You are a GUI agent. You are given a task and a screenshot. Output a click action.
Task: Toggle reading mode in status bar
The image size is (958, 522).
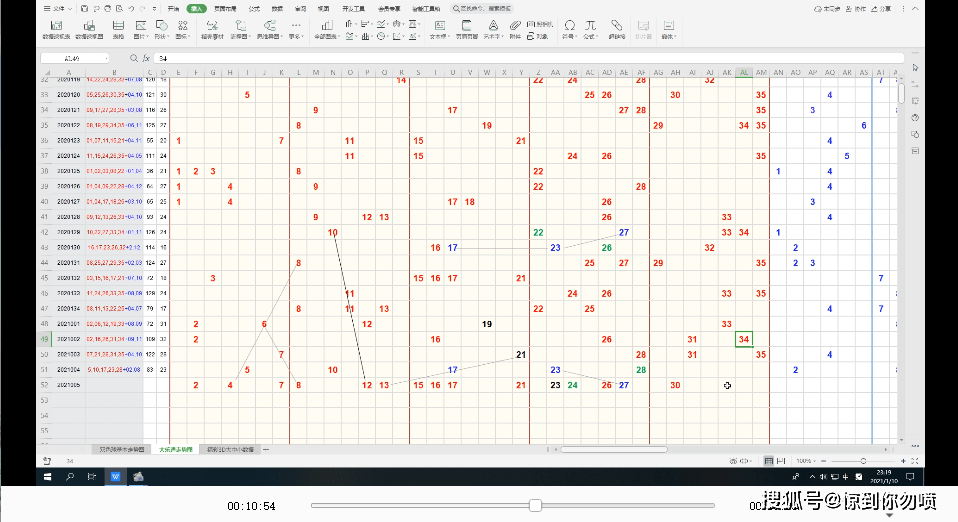click(x=745, y=461)
